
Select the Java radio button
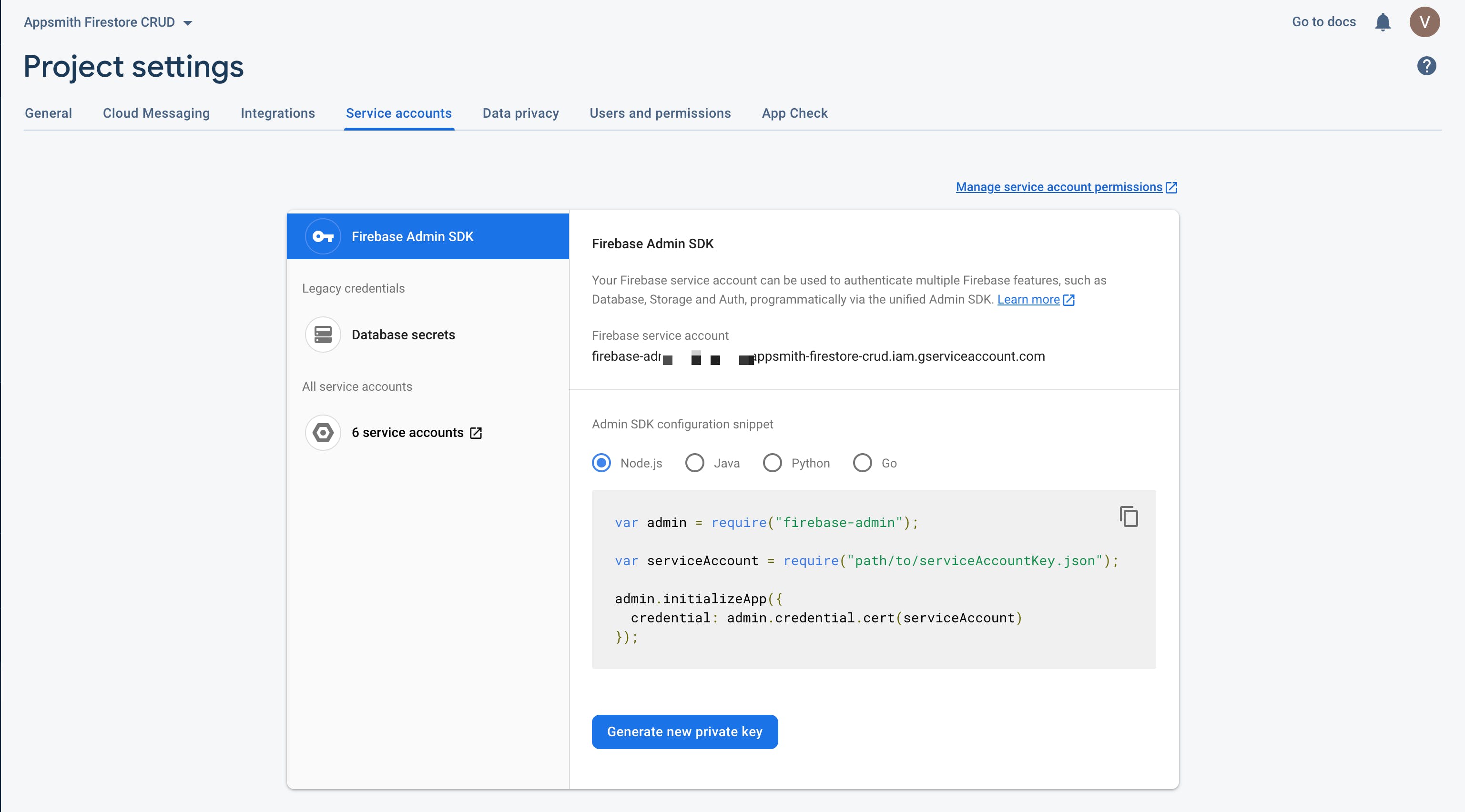point(694,463)
